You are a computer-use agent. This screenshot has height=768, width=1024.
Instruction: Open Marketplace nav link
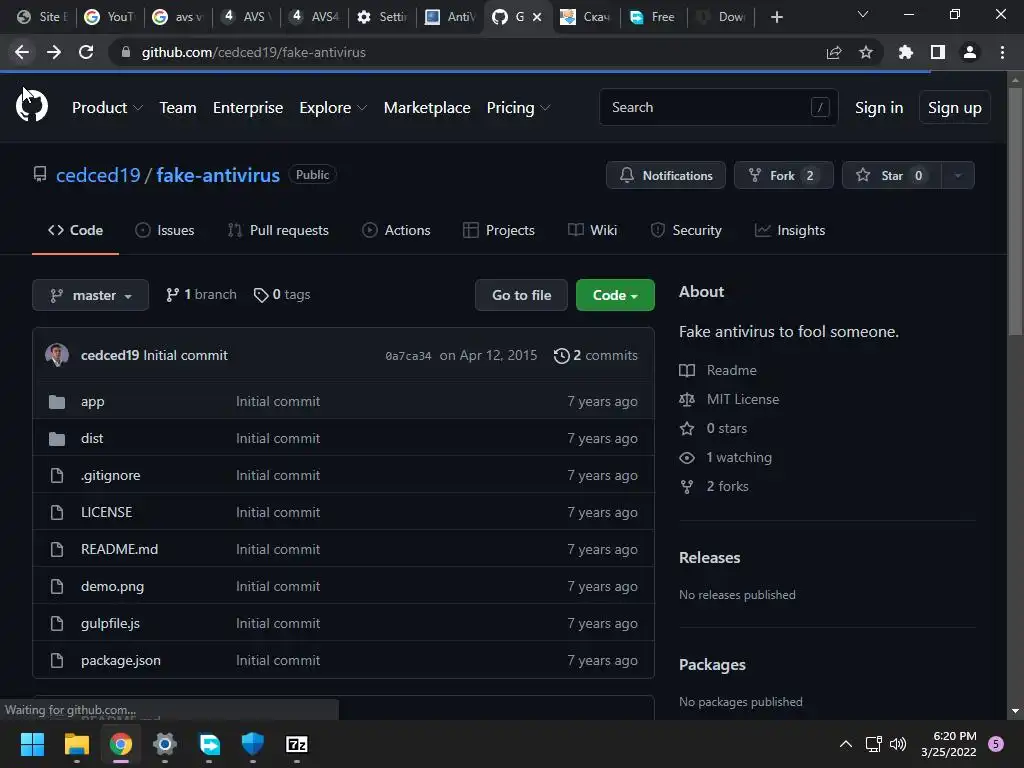426,108
